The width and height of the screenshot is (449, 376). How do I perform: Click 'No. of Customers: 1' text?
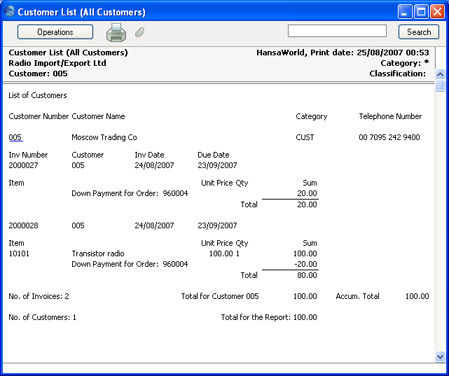click(x=42, y=317)
